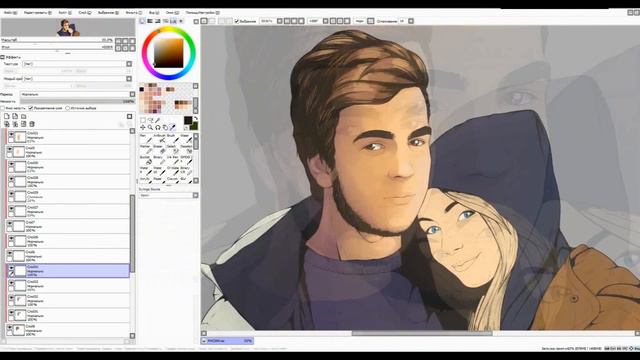Open the Filter menu
This screenshot has height=360, width=640.
point(133,13)
